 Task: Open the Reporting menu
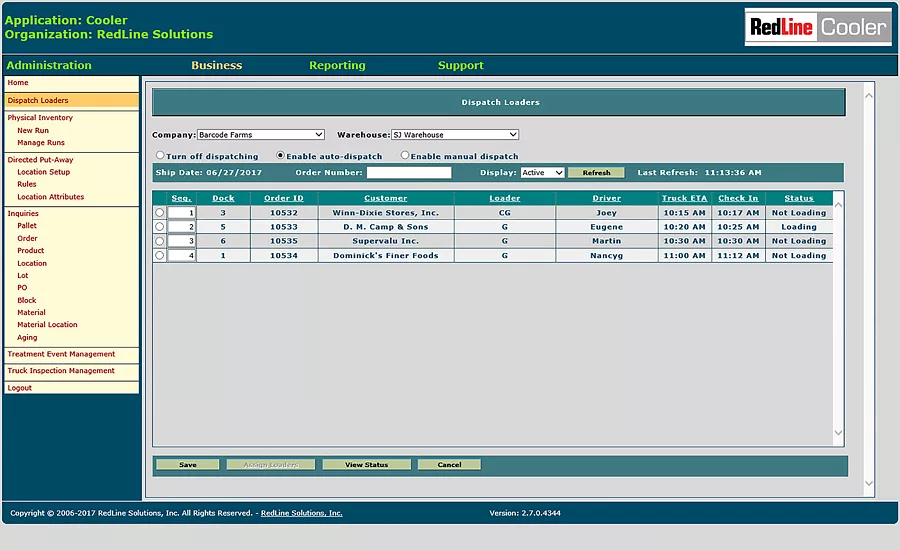click(x=337, y=65)
